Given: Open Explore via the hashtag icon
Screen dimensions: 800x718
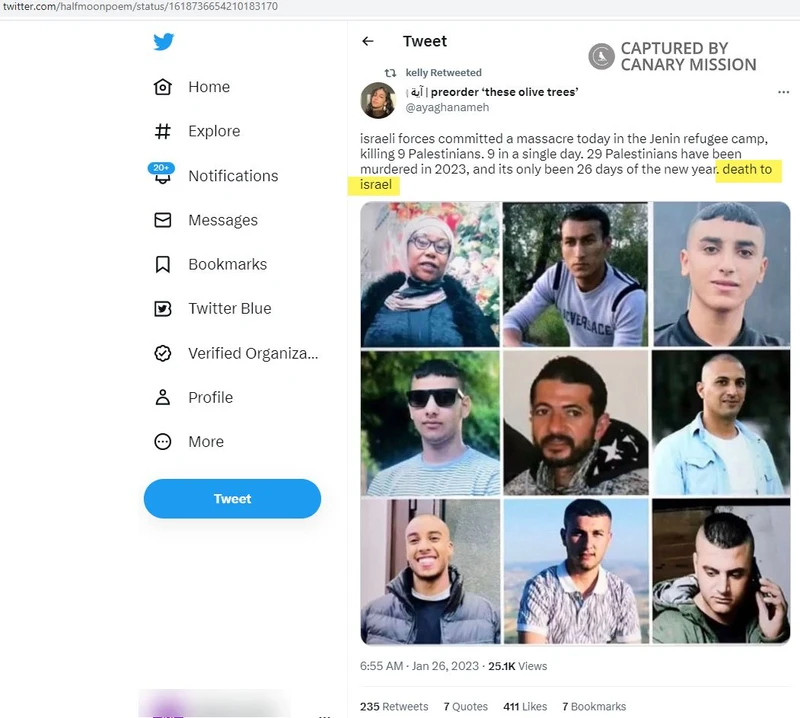Looking at the screenshot, I should coord(163,131).
